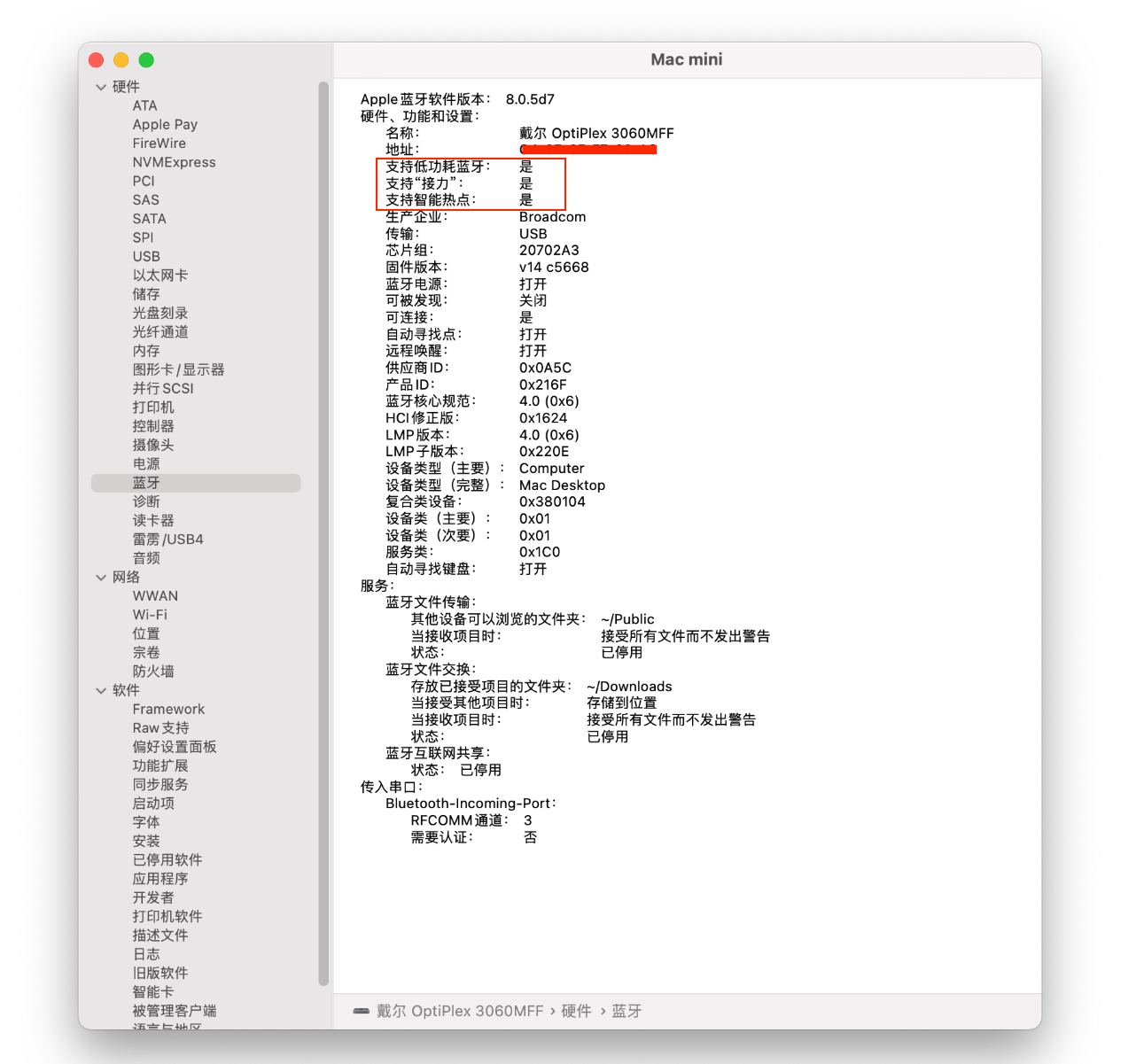Open the 控制器 entry

coord(153,426)
